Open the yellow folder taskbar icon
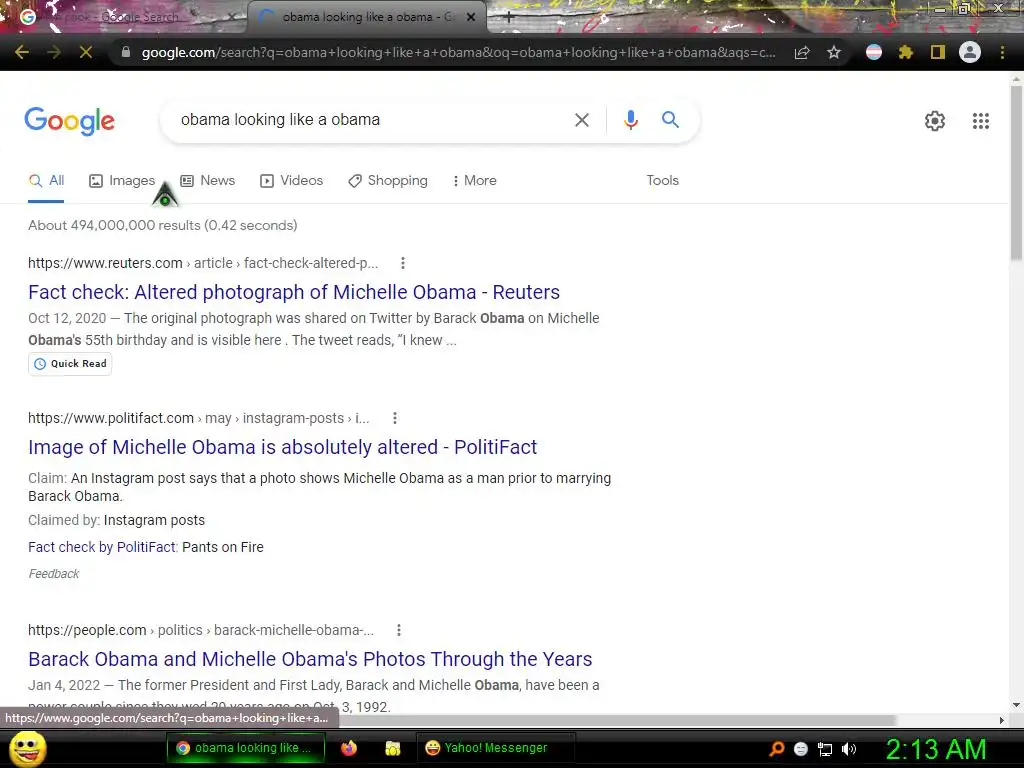The image size is (1024, 768). [392, 748]
